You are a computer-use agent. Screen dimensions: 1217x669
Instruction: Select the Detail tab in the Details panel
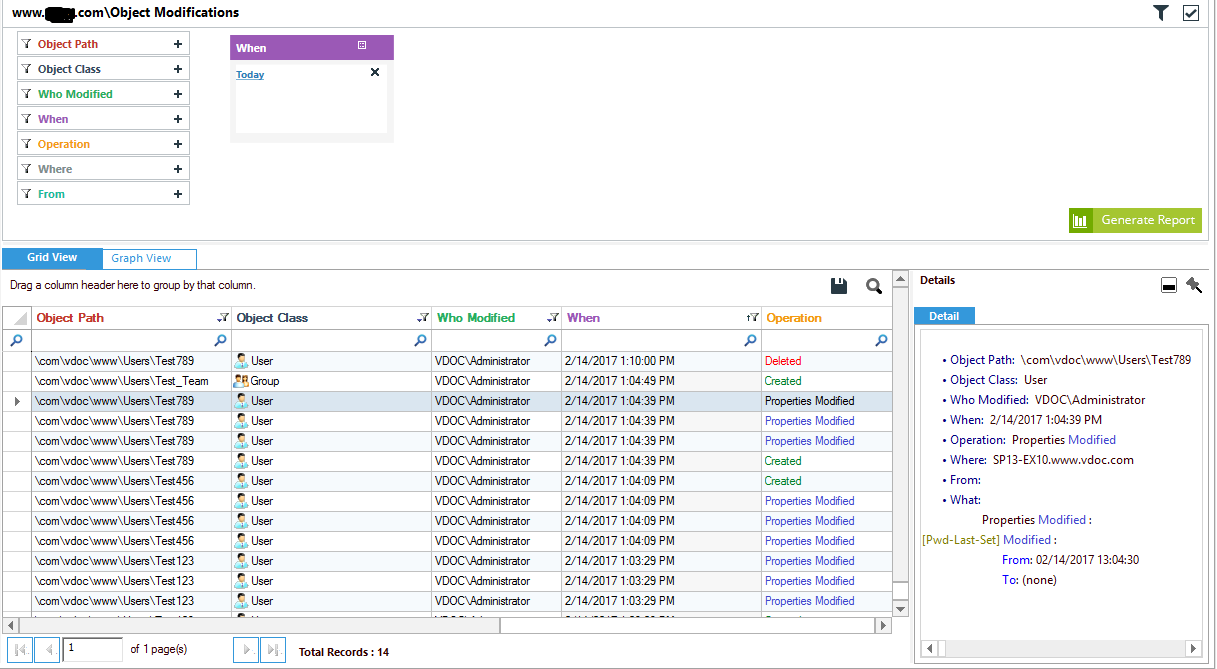tap(944, 316)
